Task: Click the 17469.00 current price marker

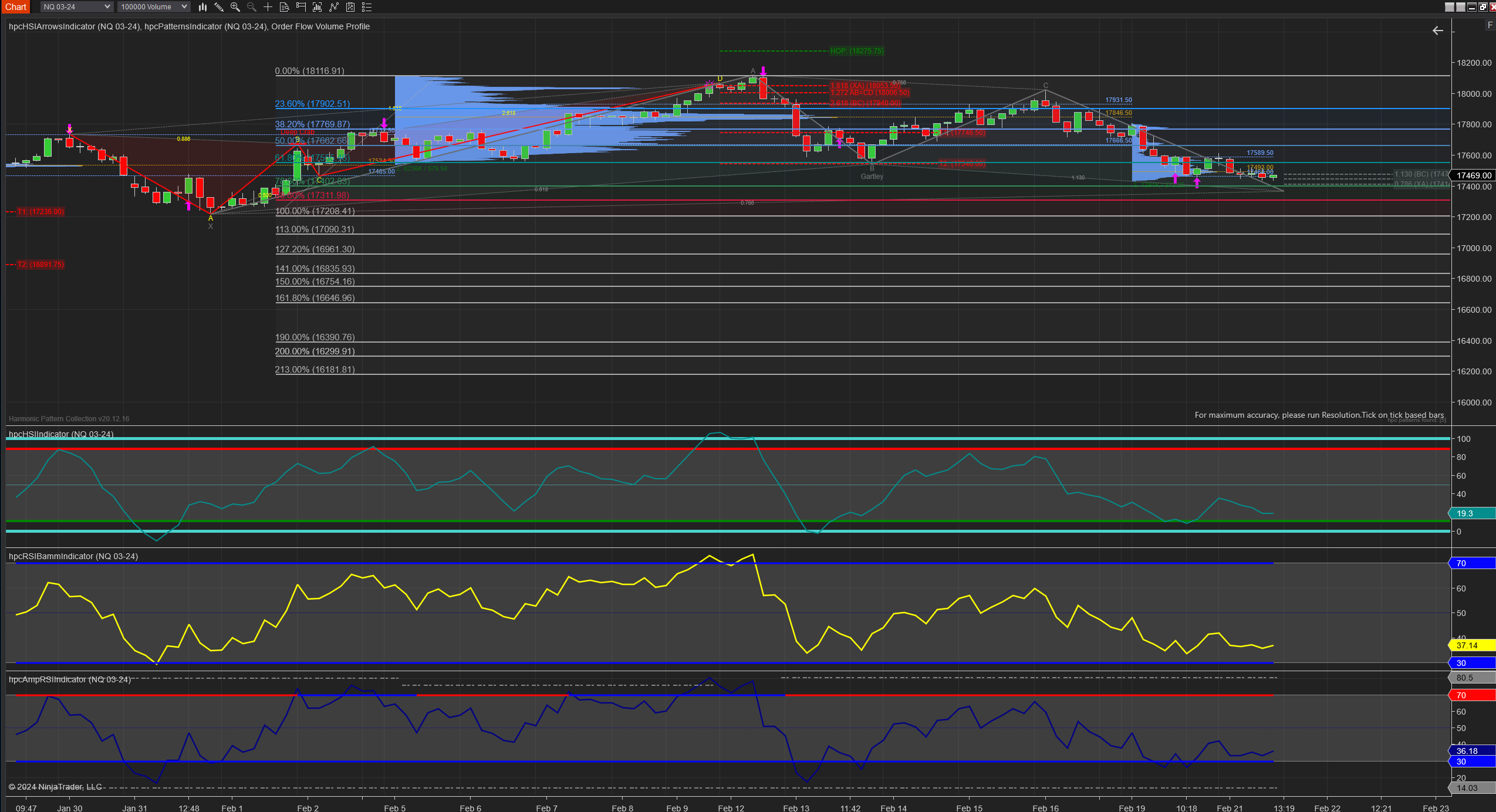Action: pyautogui.click(x=1473, y=175)
